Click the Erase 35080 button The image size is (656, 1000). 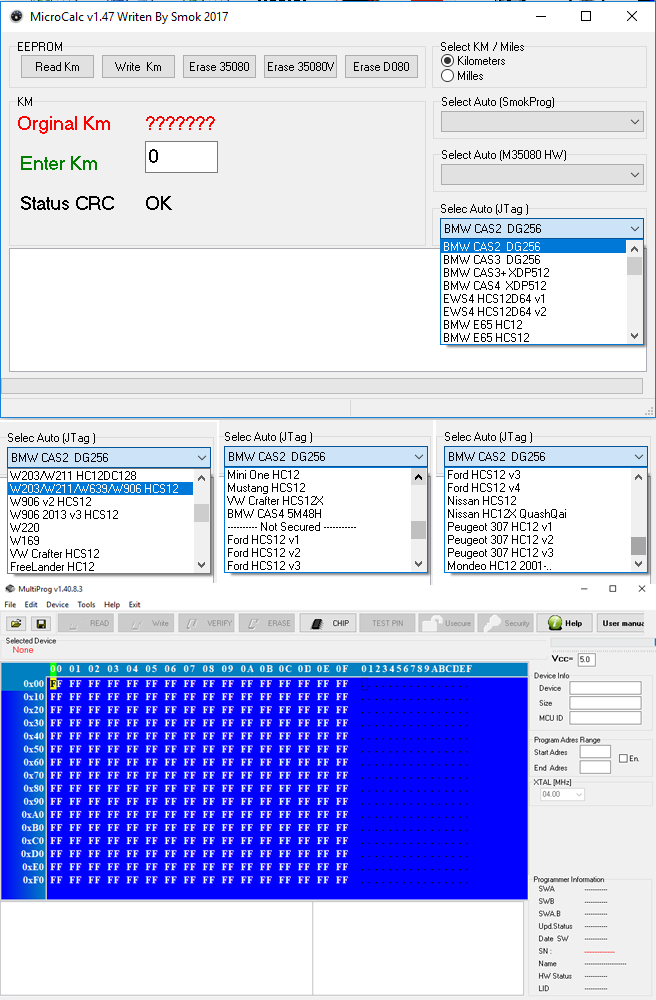[x=219, y=67]
